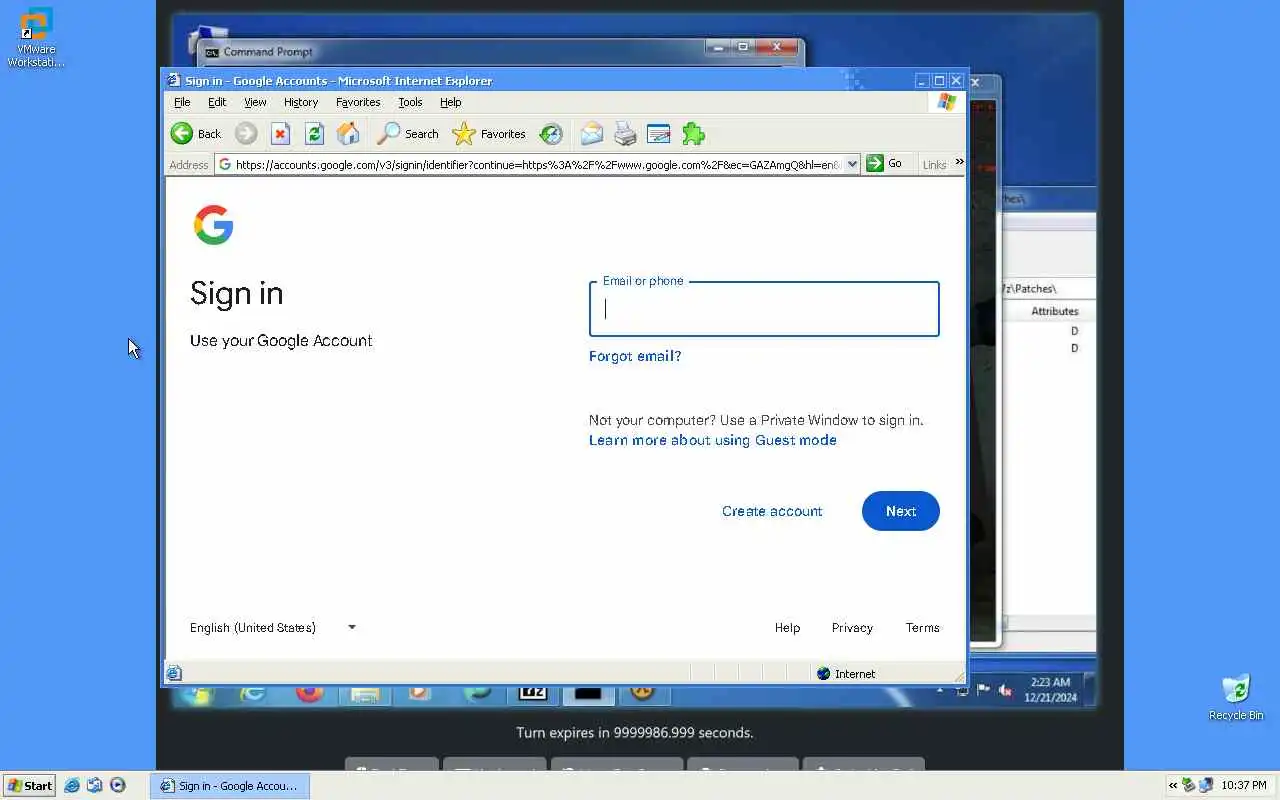The height and width of the screenshot is (800, 1280).
Task: Click the Email or phone input field
Action: 764,309
